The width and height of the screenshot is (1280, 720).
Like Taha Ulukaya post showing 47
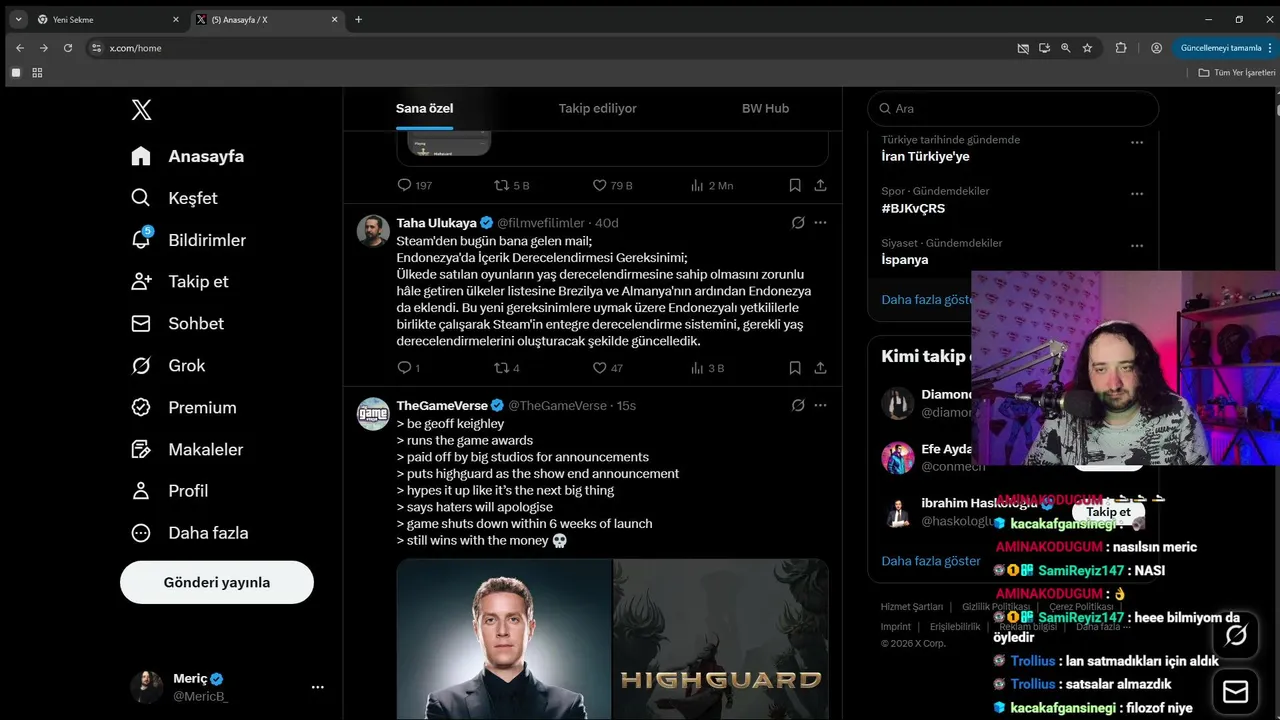coord(600,368)
